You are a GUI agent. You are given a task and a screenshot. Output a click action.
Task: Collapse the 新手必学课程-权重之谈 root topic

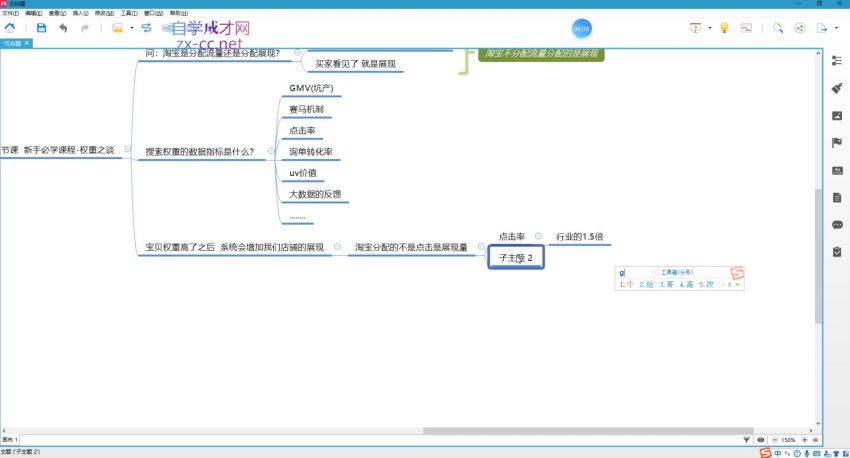pyautogui.click(x=128, y=149)
